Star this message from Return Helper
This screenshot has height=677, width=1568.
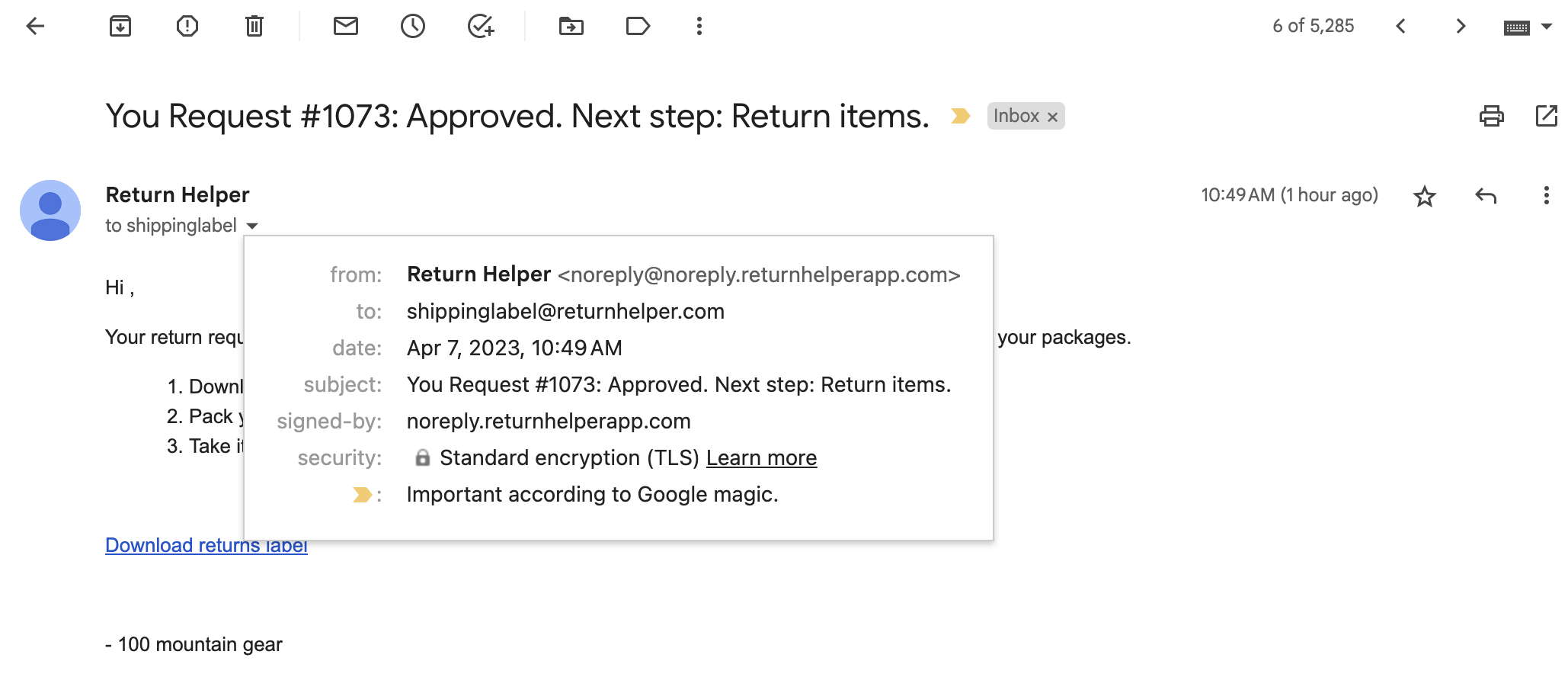click(1425, 196)
